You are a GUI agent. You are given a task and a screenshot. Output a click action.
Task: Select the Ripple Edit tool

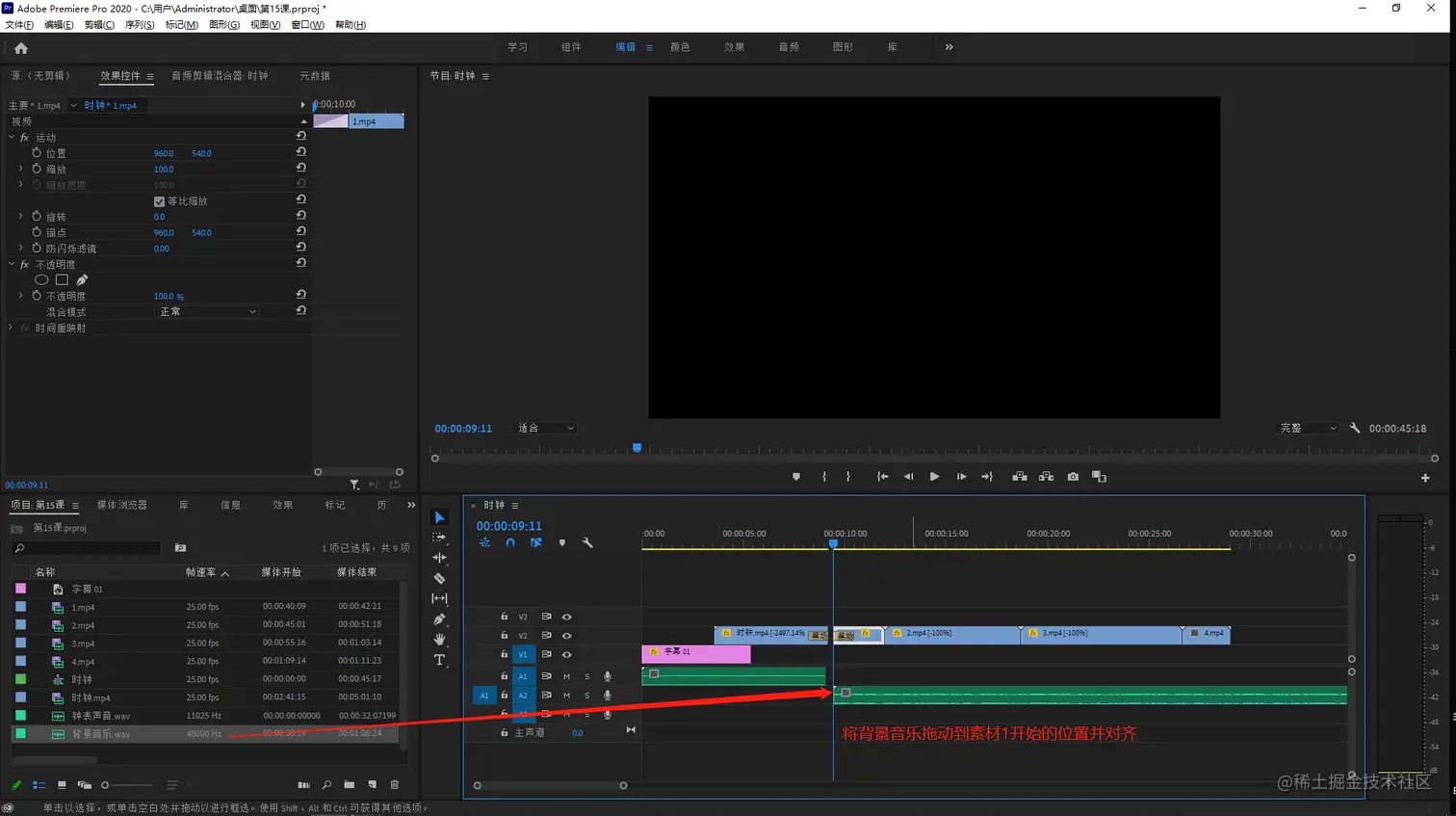click(x=440, y=558)
